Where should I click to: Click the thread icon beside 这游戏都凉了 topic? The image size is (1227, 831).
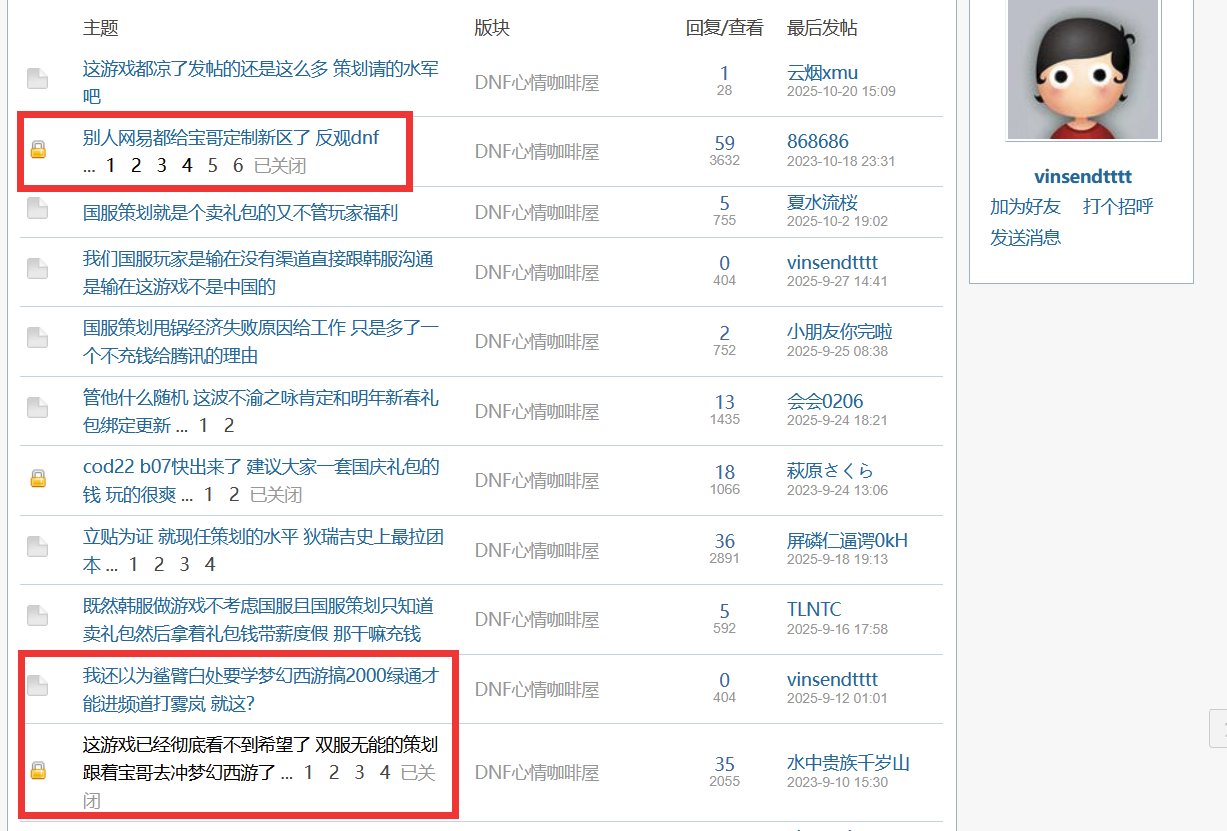click(37, 79)
